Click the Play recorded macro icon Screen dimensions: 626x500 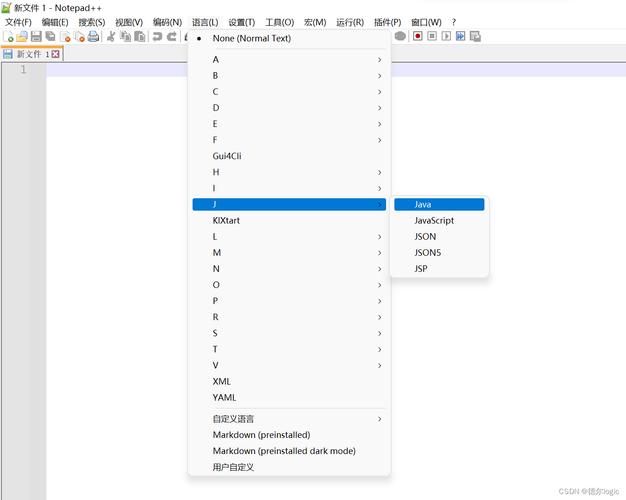point(446,36)
